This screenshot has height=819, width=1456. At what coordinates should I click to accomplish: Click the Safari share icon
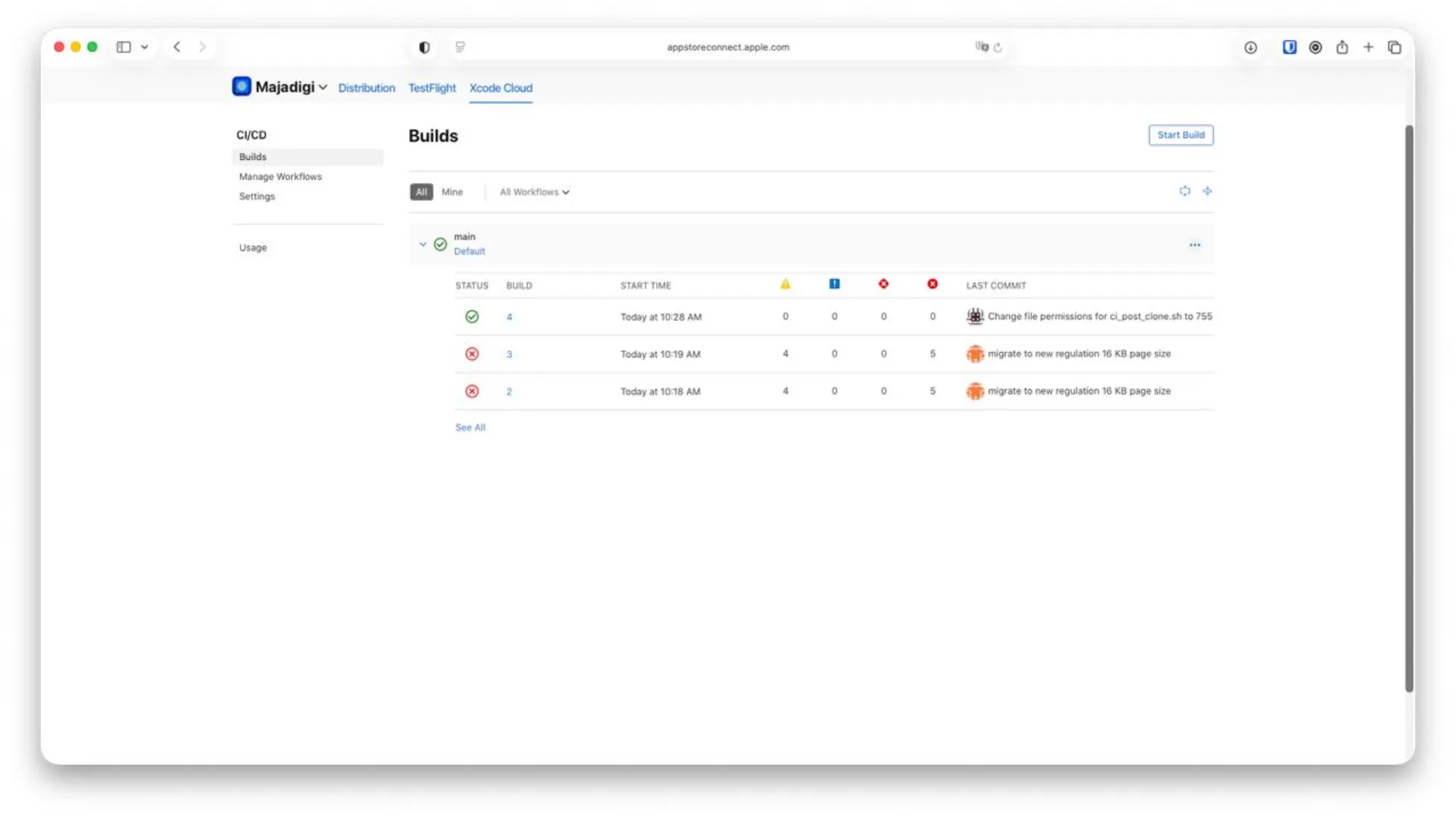click(x=1341, y=47)
